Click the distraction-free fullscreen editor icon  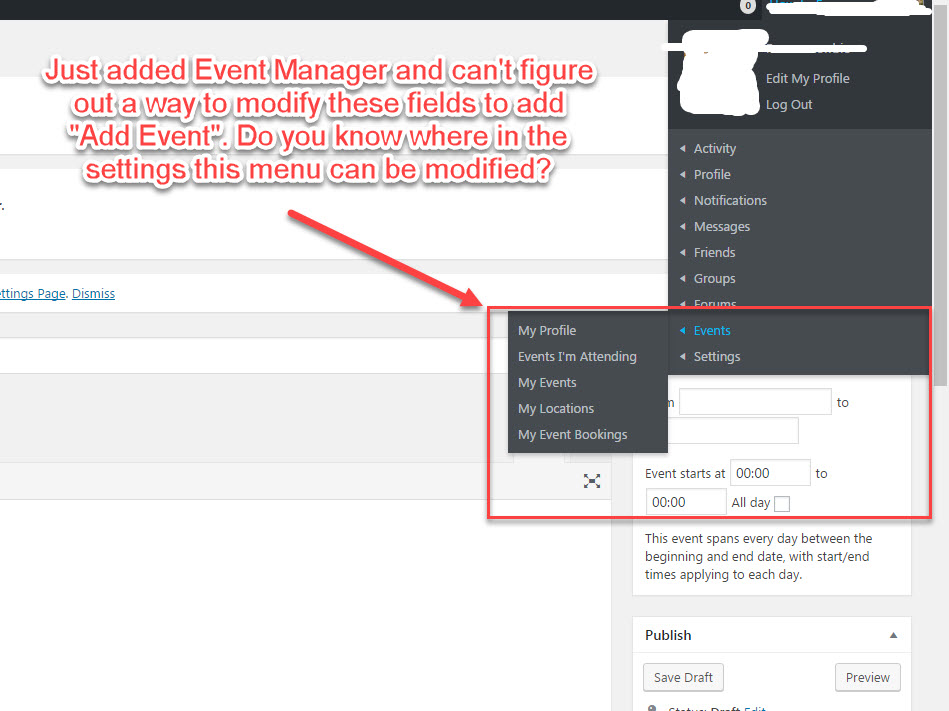pyautogui.click(x=592, y=481)
